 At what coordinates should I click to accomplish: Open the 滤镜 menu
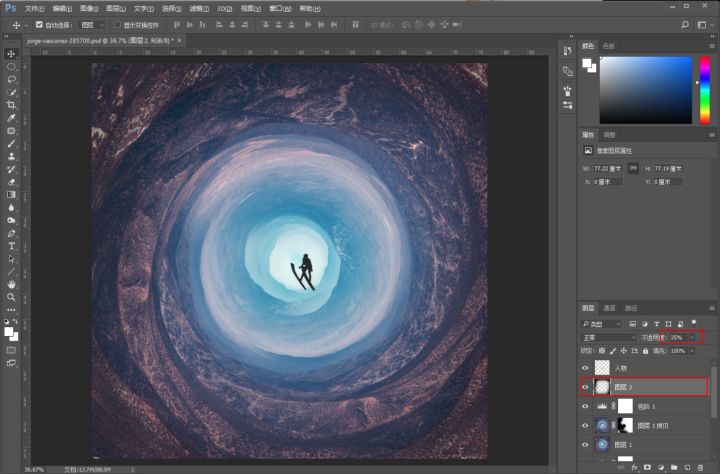pos(199,8)
